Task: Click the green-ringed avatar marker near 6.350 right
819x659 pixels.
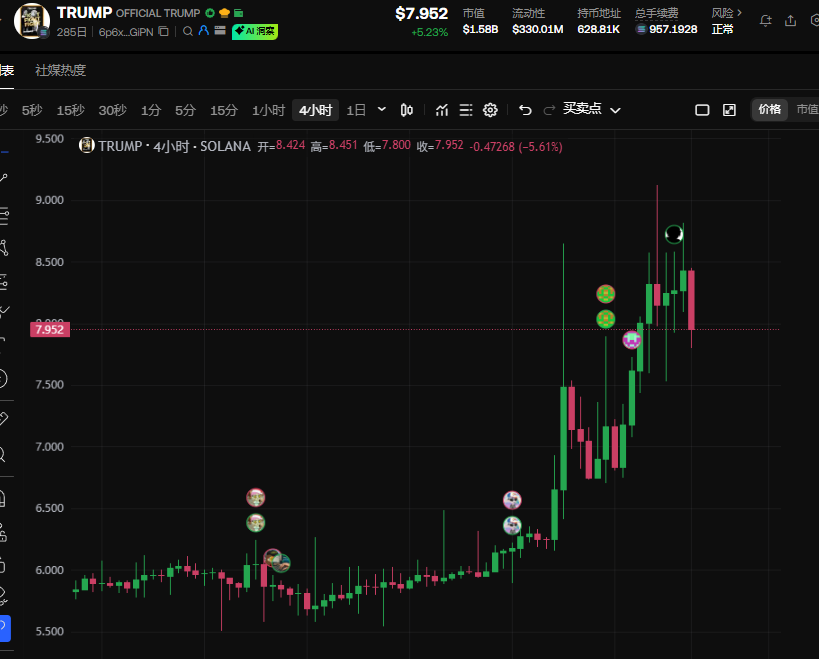Action: 512,525
